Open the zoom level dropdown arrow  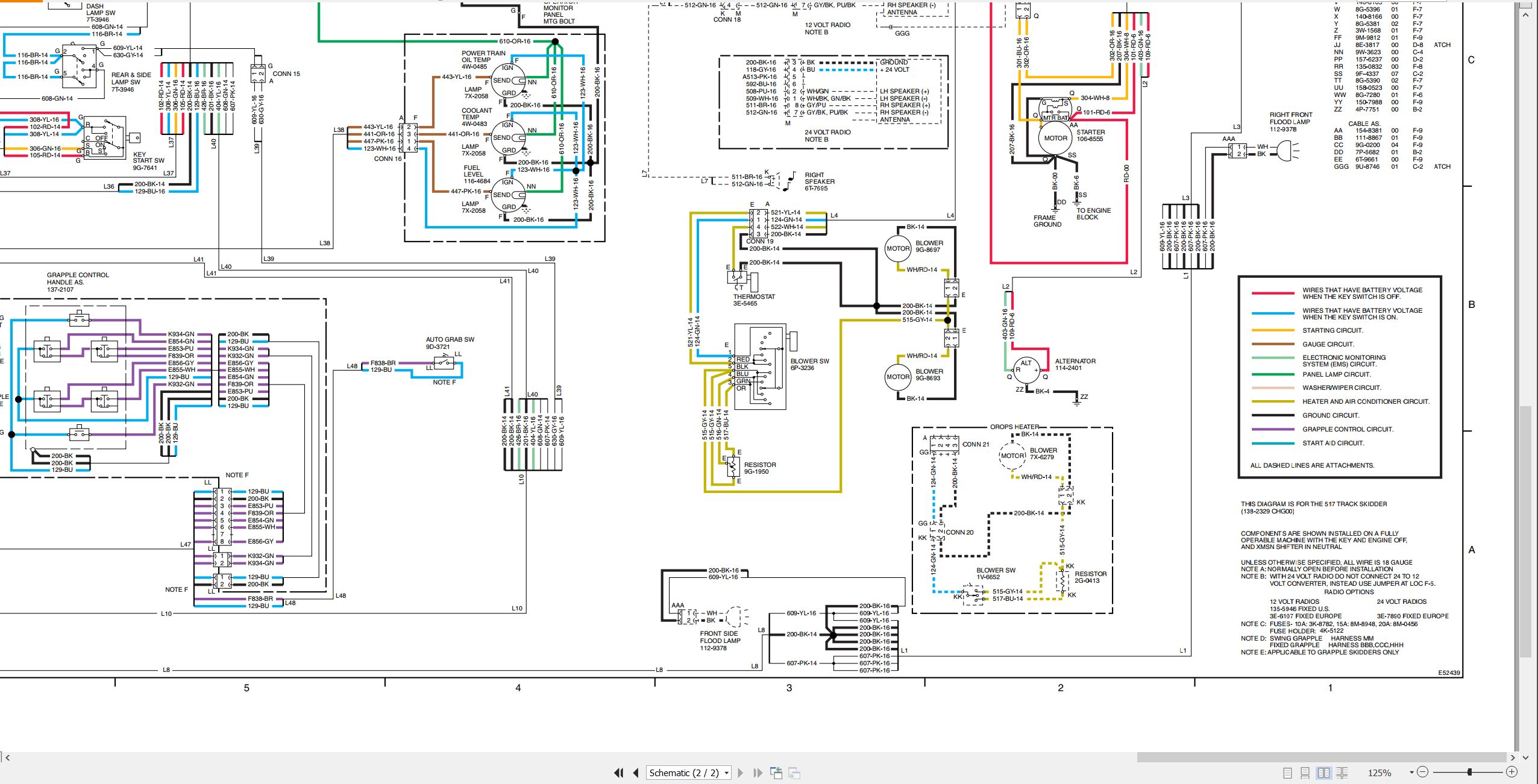(x=1411, y=773)
